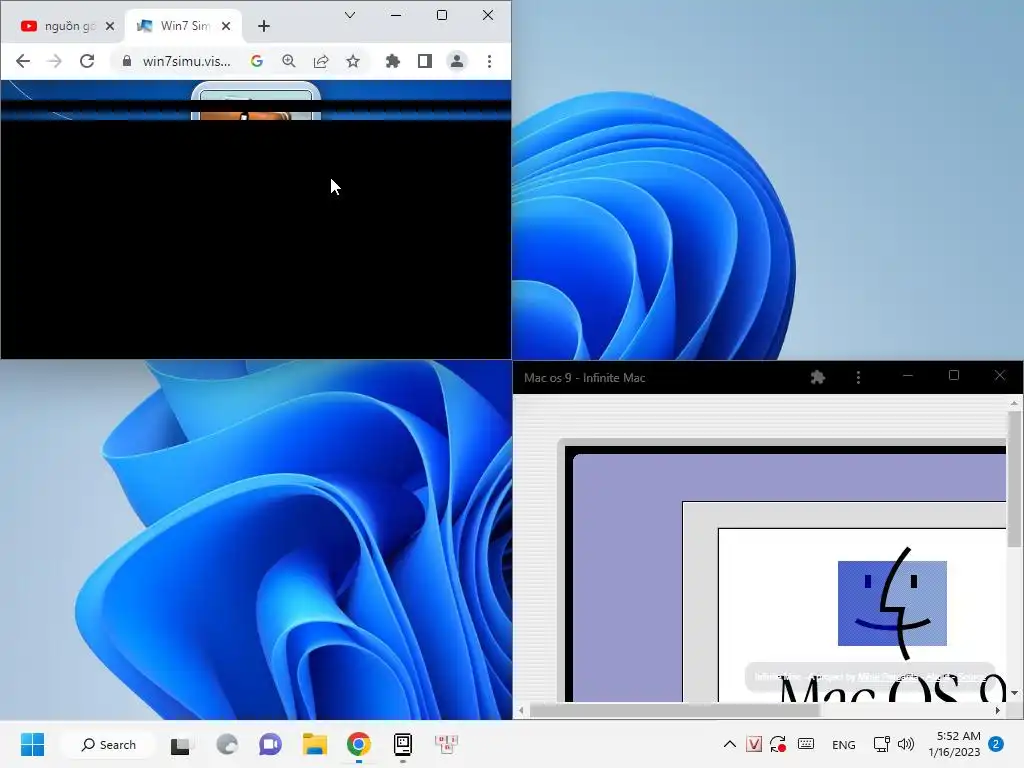Click scroll-down arrow in Infinite Mac window
The height and width of the screenshot is (768, 1024).
click(1014, 693)
